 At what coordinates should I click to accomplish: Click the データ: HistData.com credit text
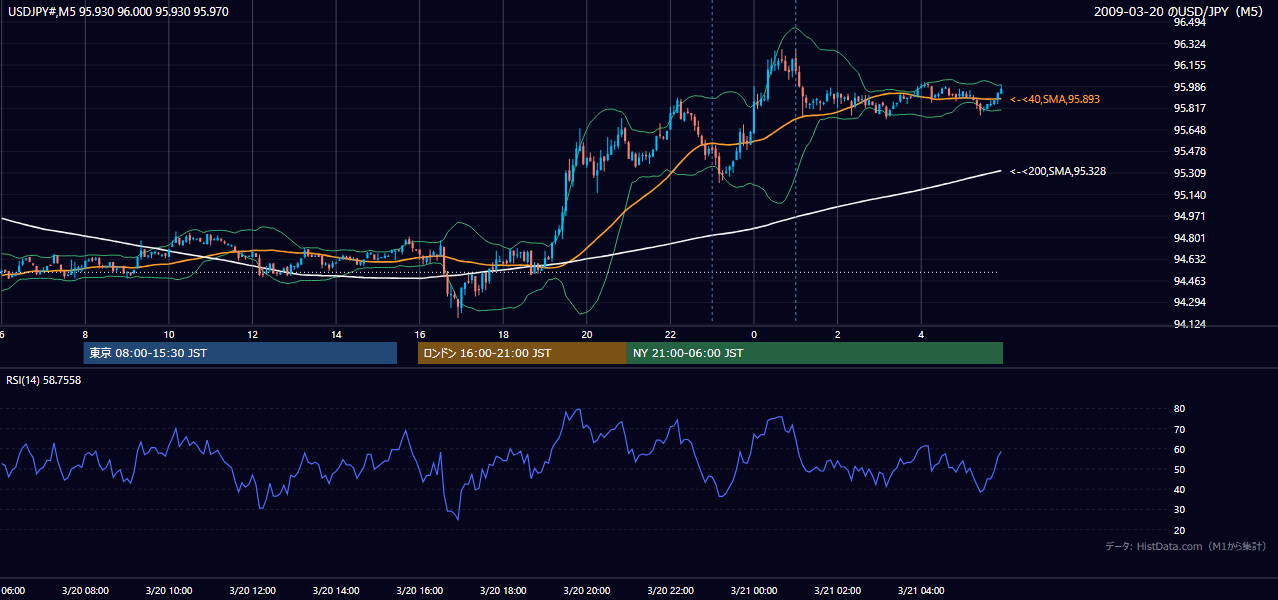[1185, 546]
